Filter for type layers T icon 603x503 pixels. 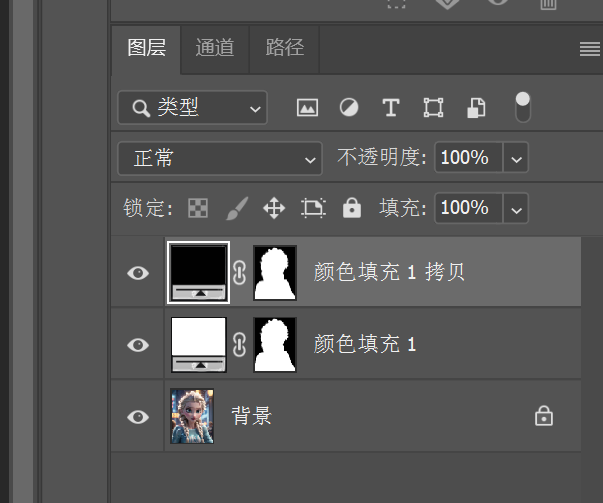click(391, 107)
